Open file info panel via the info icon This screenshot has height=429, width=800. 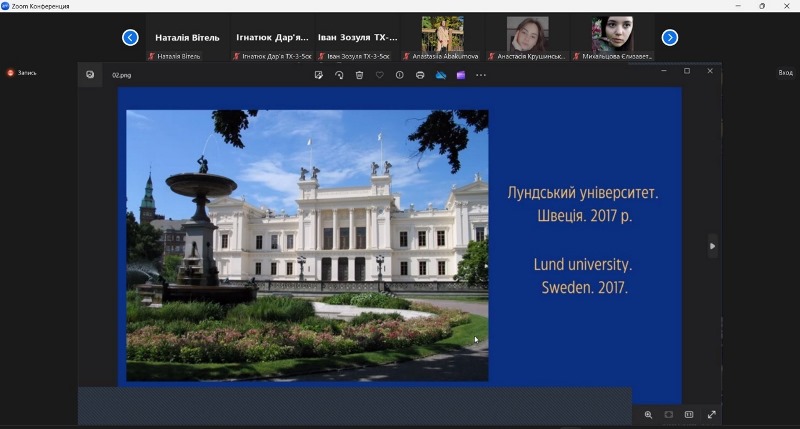[400, 75]
